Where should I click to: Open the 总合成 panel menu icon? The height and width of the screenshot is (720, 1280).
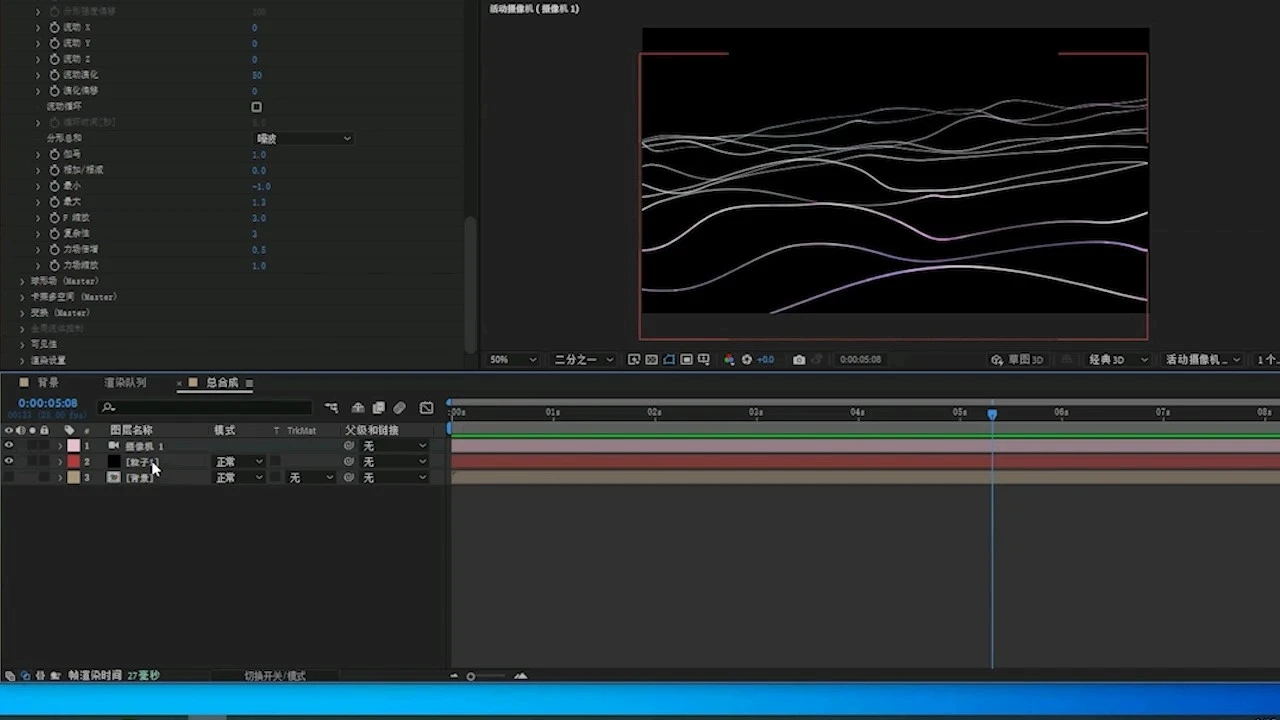coord(249,383)
